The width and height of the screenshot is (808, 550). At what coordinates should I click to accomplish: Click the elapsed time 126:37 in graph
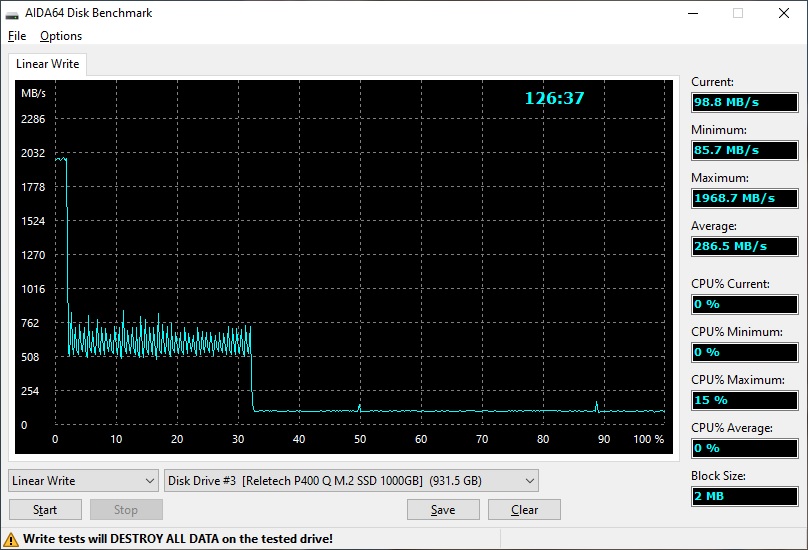coord(554,98)
